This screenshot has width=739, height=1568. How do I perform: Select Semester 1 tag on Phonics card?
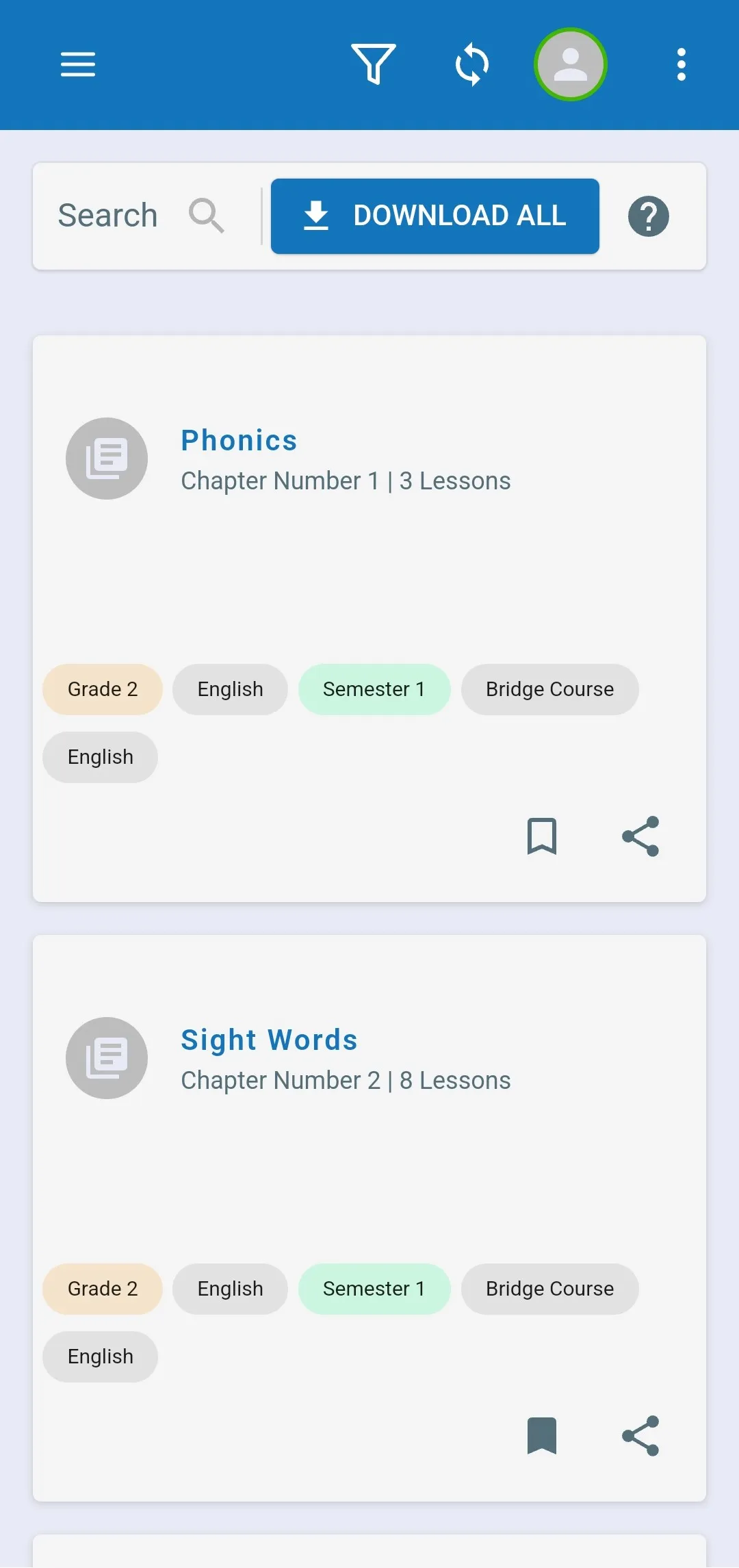pyautogui.click(x=374, y=689)
